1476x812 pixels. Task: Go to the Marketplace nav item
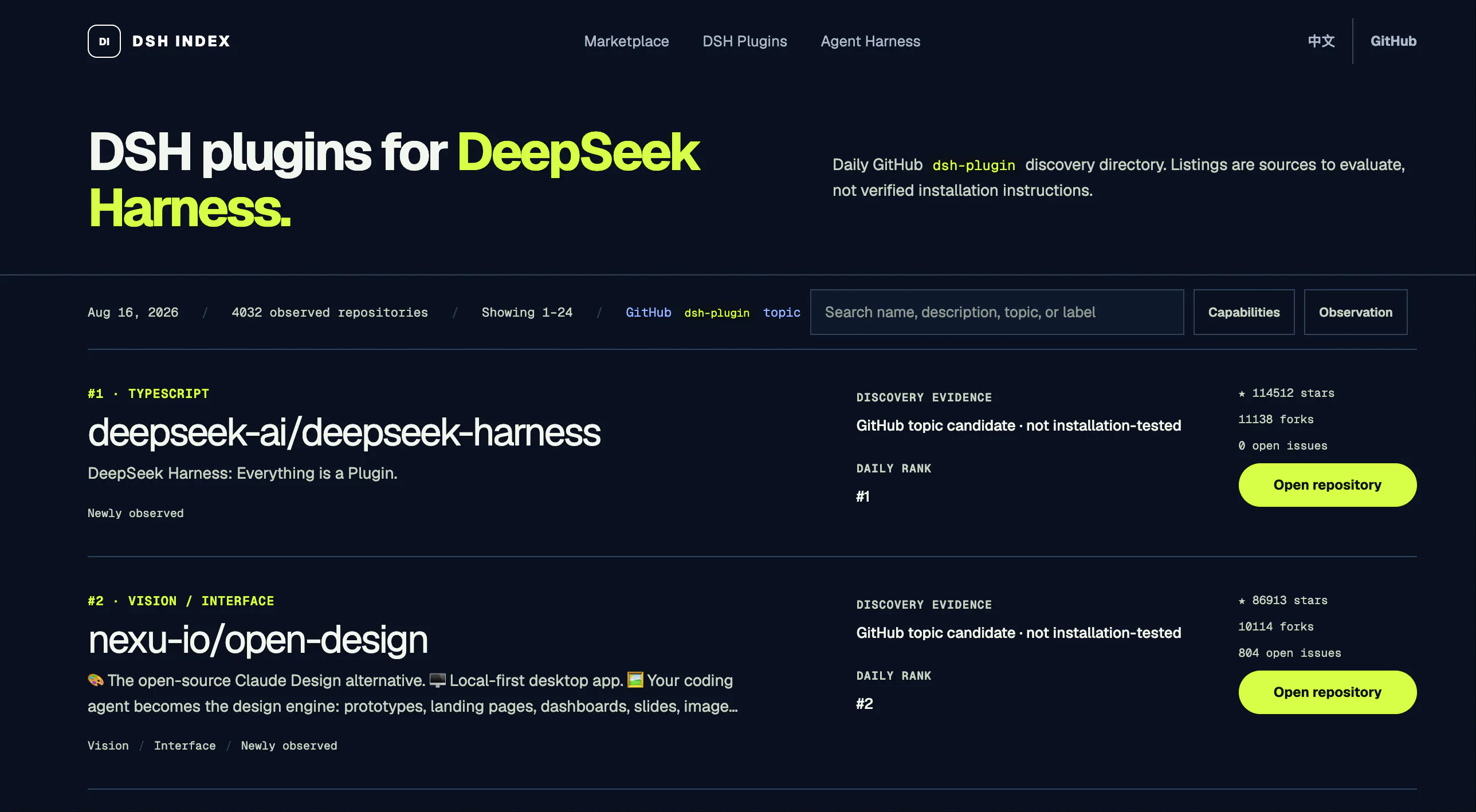[x=626, y=41]
